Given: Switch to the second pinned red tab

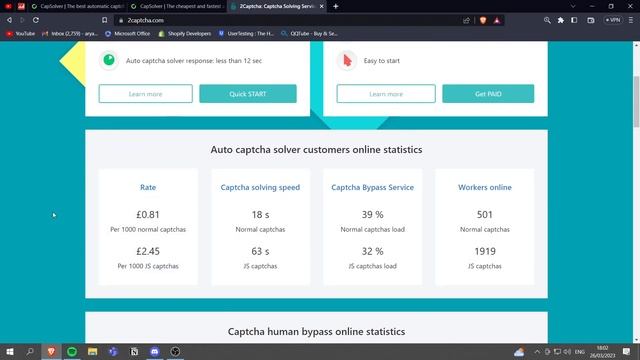Looking at the screenshot, I should point(21,6).
